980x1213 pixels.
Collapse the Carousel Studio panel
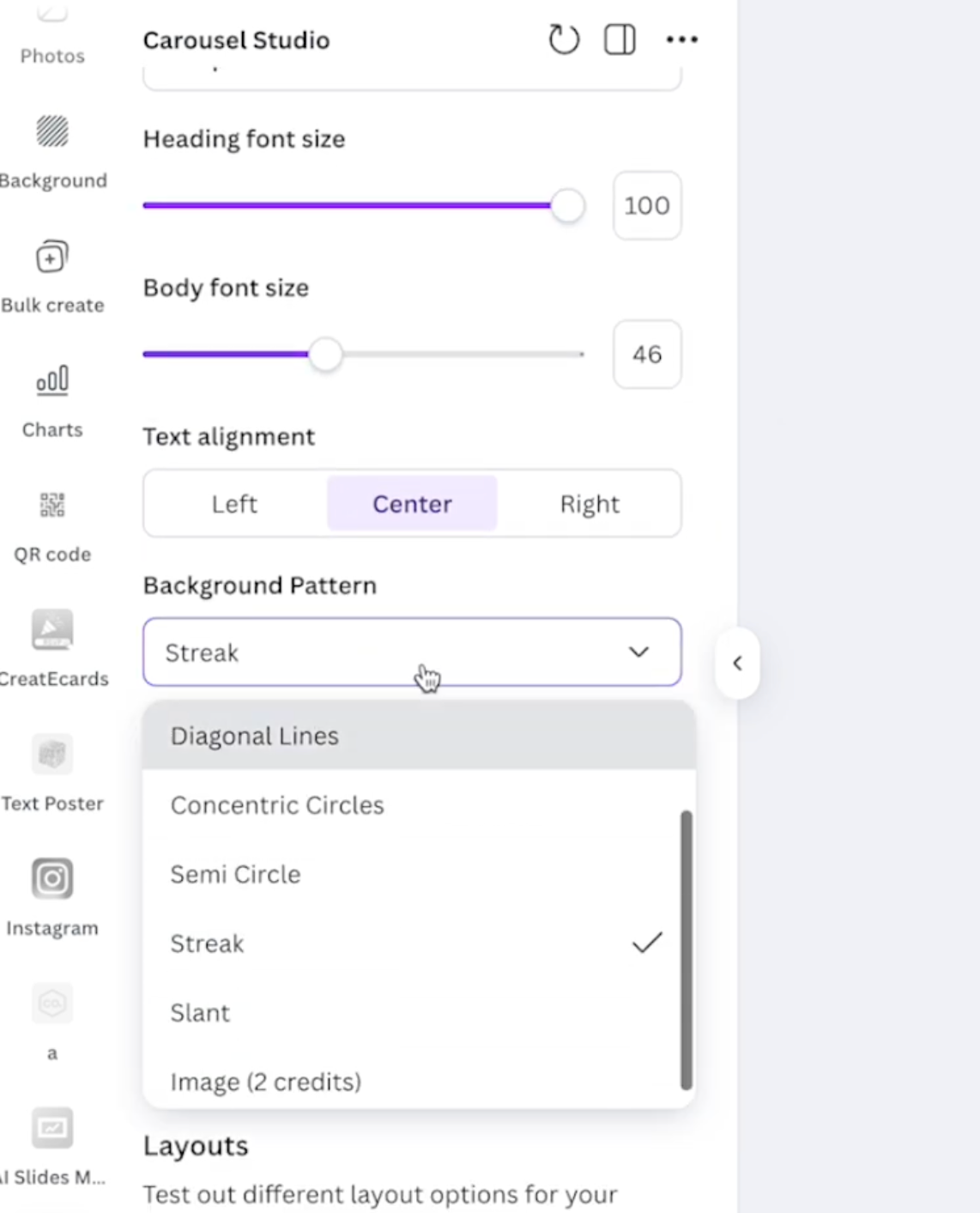pos(738,663)
